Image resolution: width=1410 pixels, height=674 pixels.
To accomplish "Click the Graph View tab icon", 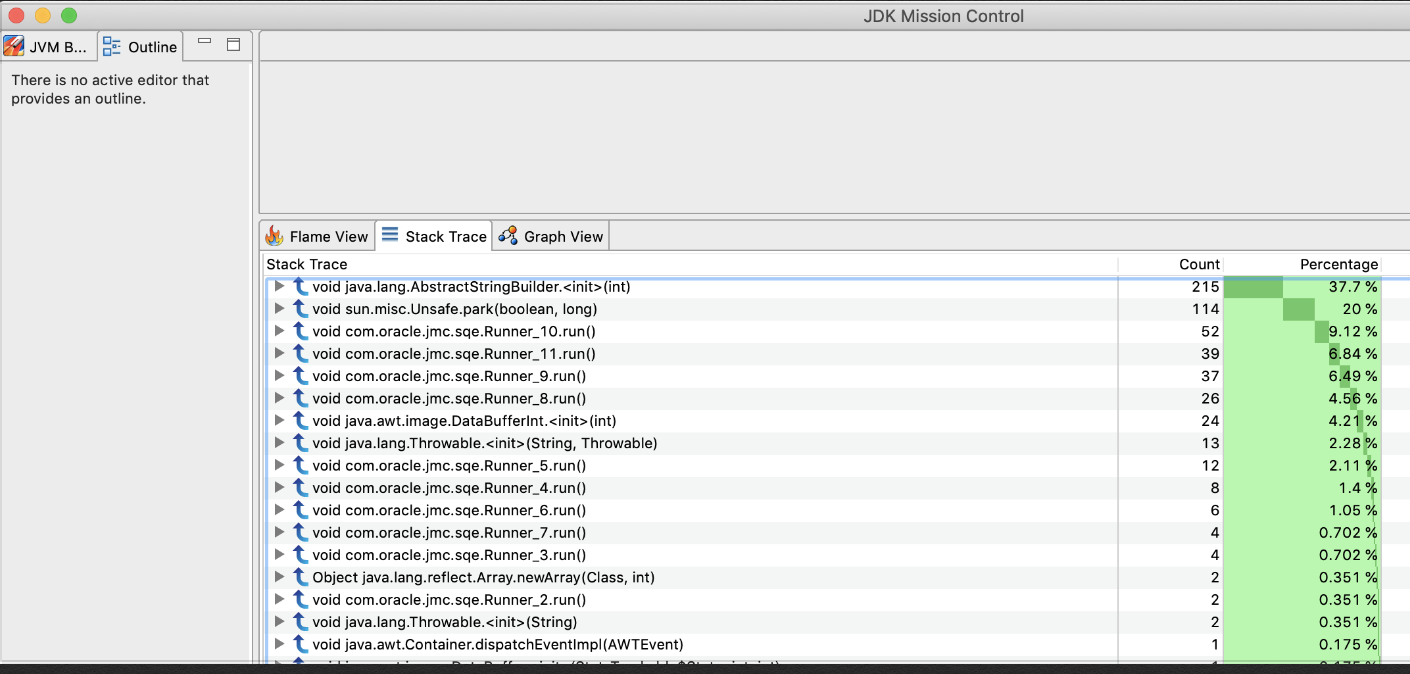I will click(x=508, y=236).
